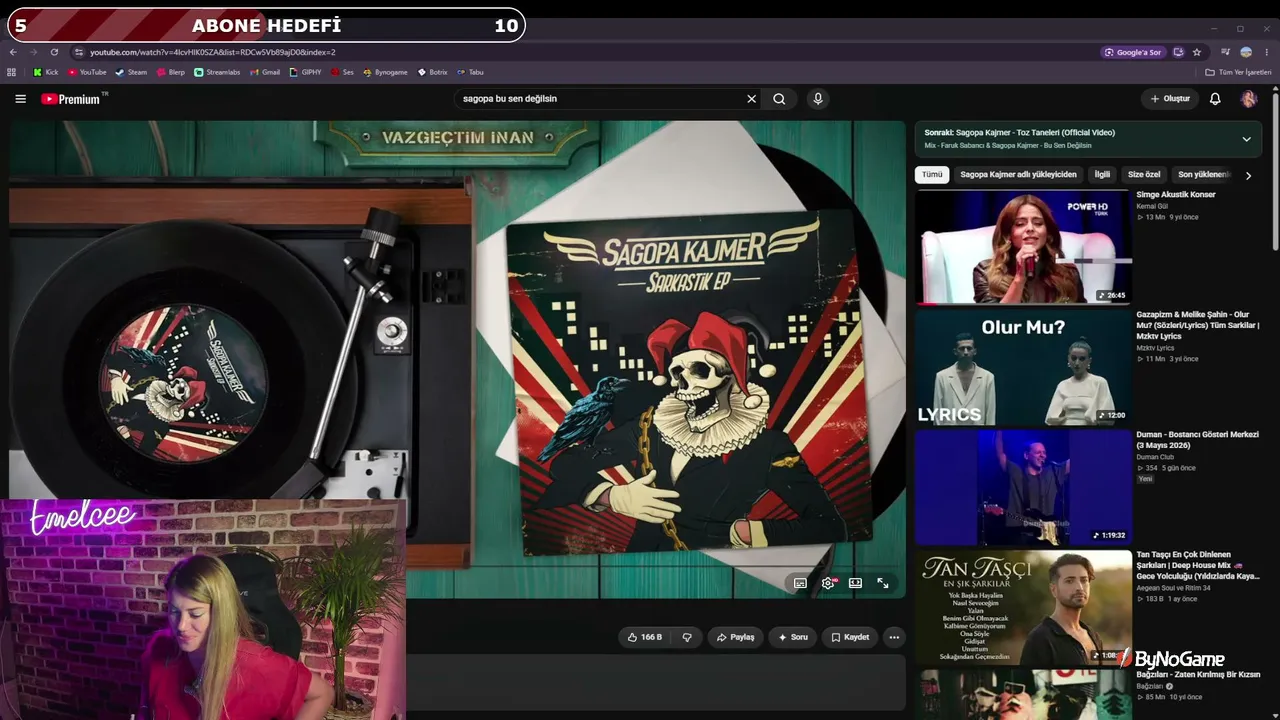Open the YouTube account avatar menu
Screen dimensions: 1280x720
[1248, 99]
